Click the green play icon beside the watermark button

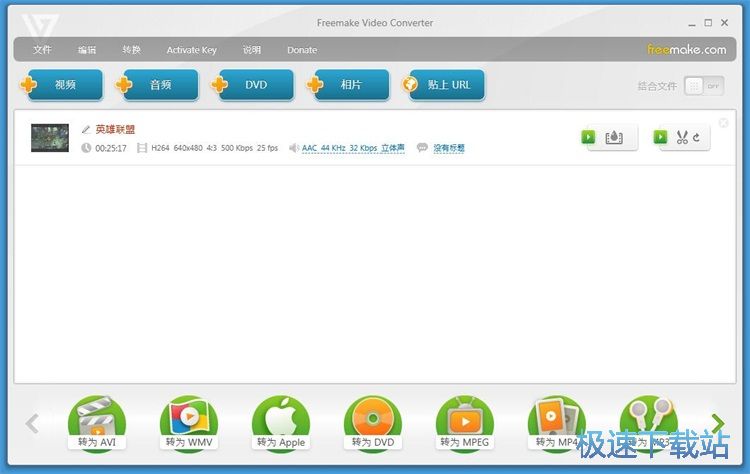coord(588,137)
